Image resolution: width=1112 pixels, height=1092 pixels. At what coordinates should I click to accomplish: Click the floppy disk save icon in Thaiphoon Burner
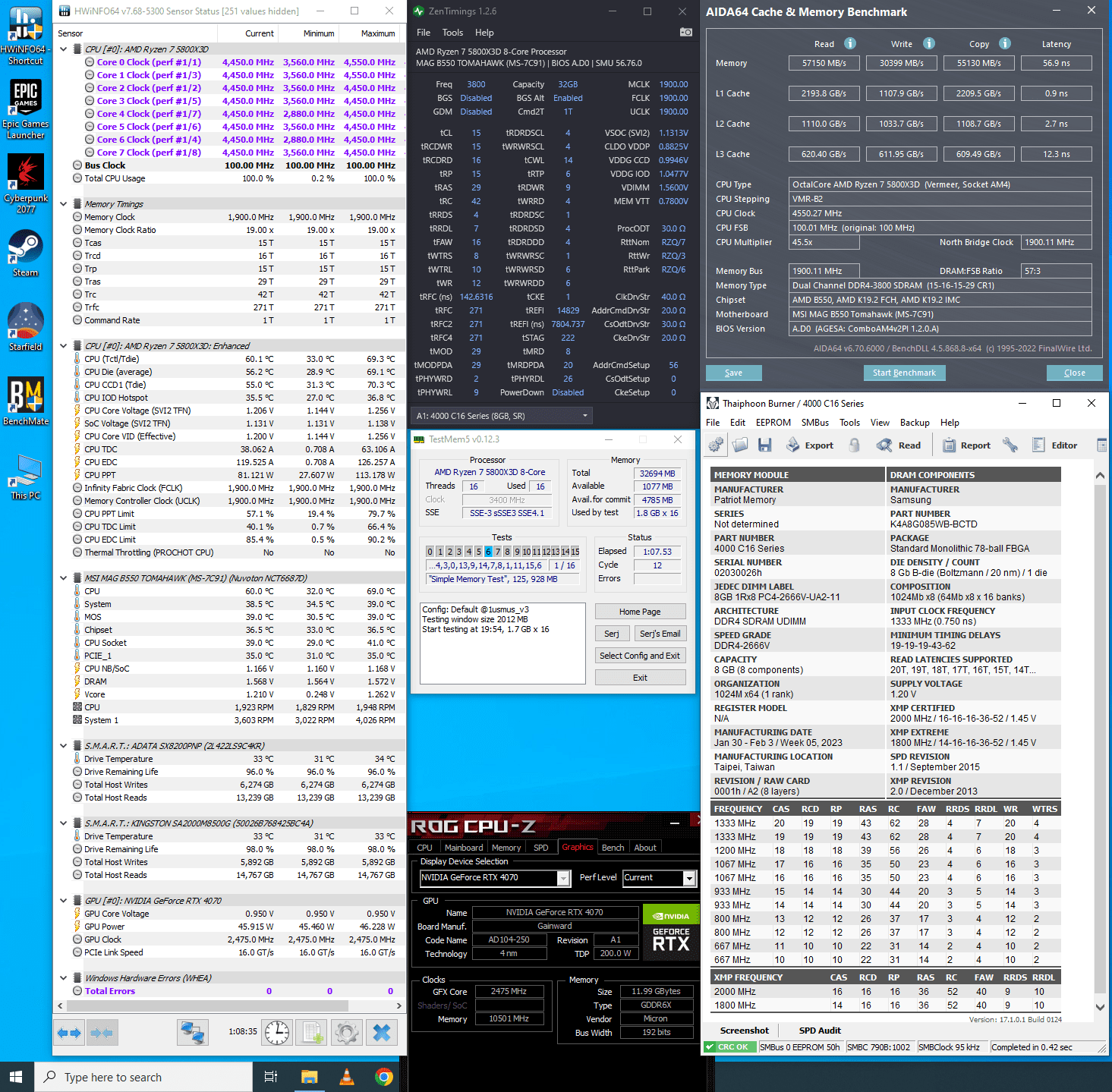(764, 445)
